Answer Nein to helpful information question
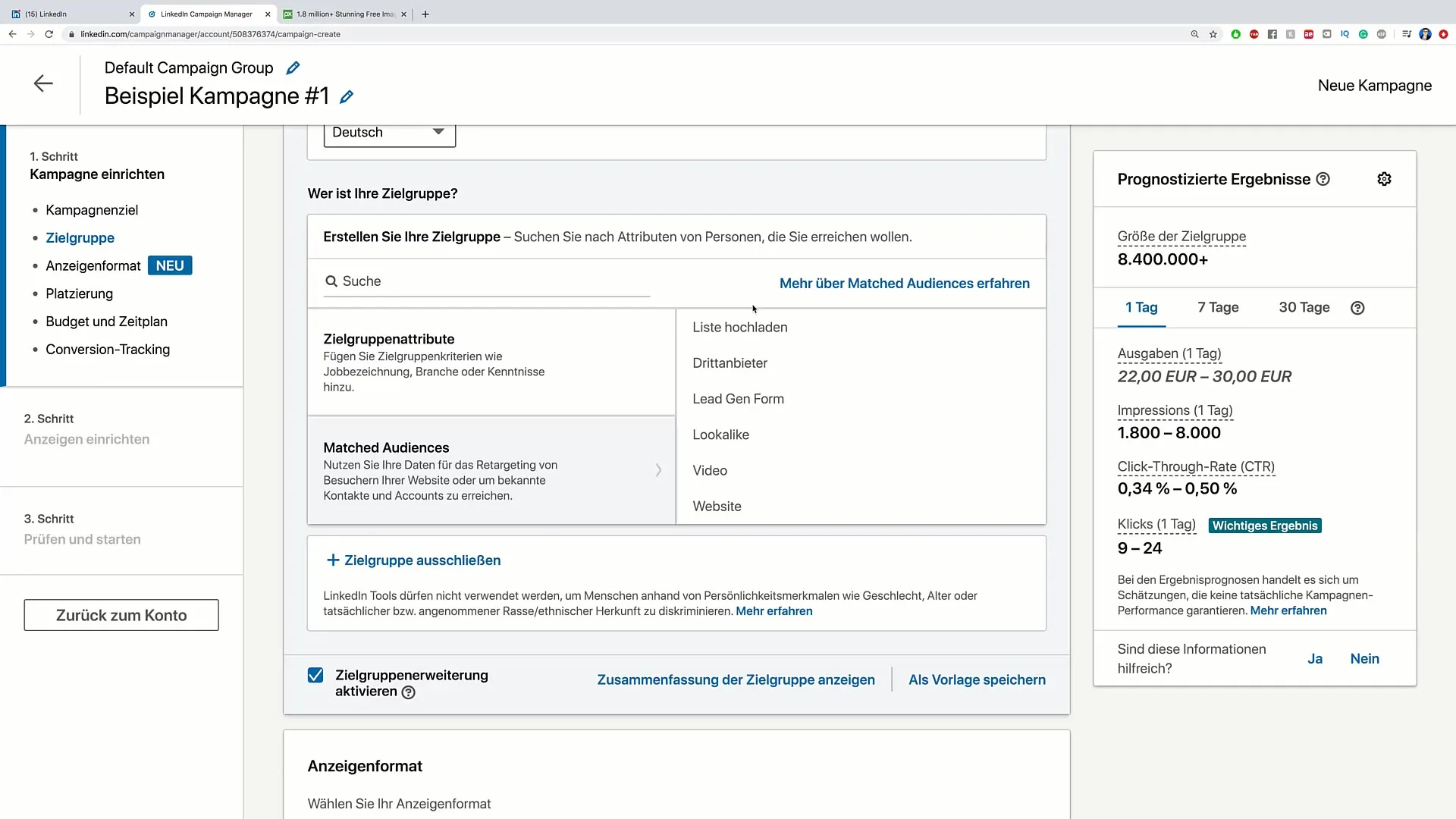Image resolution: width=1456 pixels, height=819 pixels. tap(1364, 659)
